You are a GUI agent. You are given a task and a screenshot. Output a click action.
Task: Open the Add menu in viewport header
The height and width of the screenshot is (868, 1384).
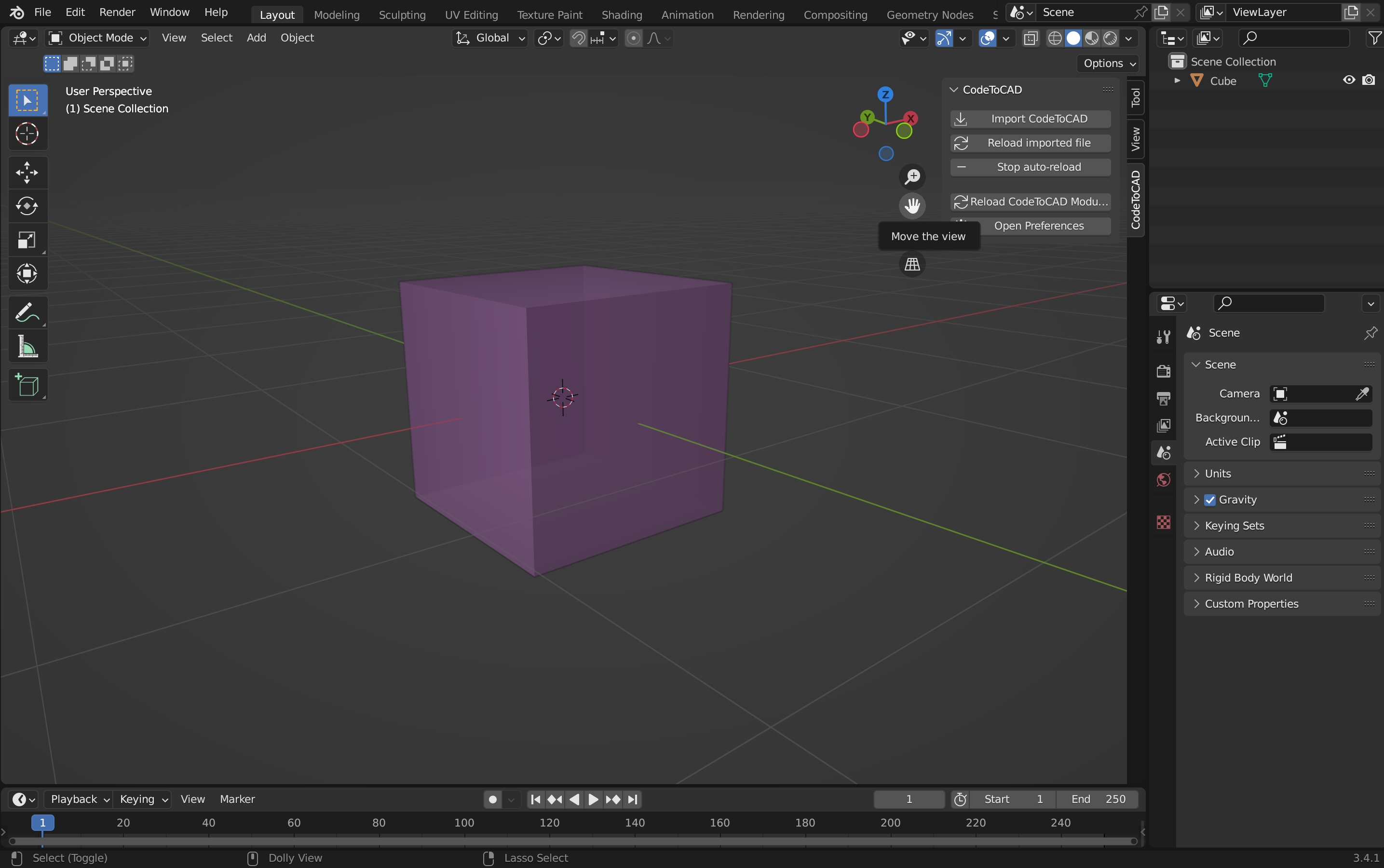pyautogui.click(x=256, y=38)
